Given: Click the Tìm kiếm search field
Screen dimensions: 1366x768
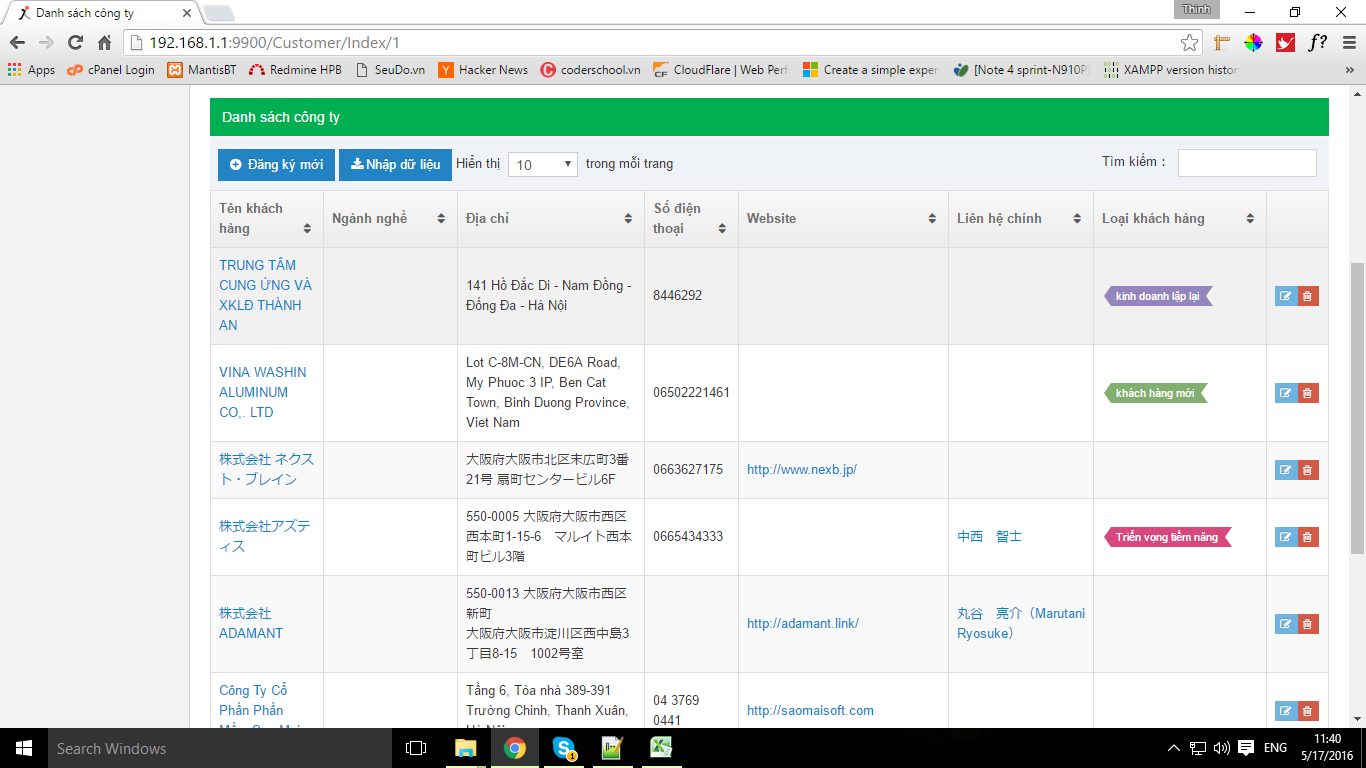Looking at the screenshot, I should (x=1246, y=162).
